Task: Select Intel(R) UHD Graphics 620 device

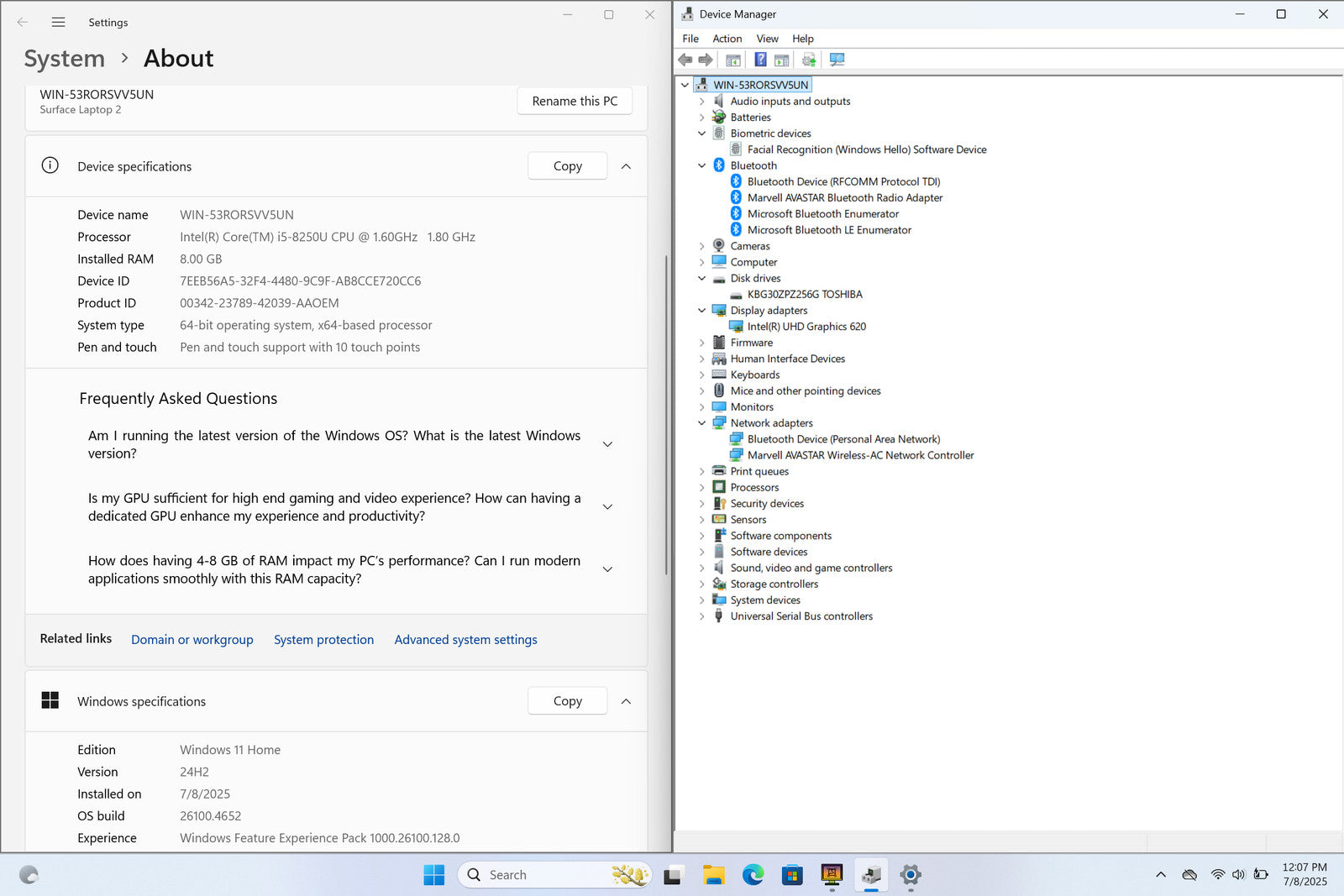Action: pos(806,327)
